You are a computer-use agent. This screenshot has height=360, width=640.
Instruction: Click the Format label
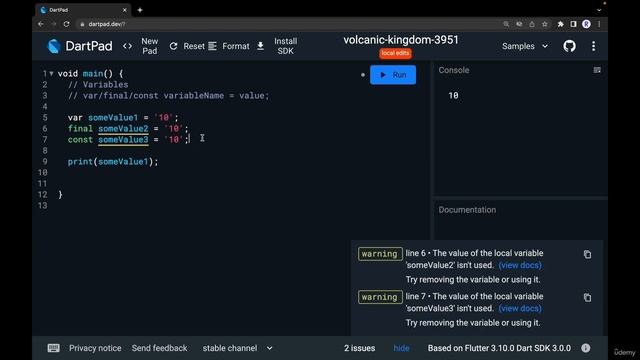[236, 46]
